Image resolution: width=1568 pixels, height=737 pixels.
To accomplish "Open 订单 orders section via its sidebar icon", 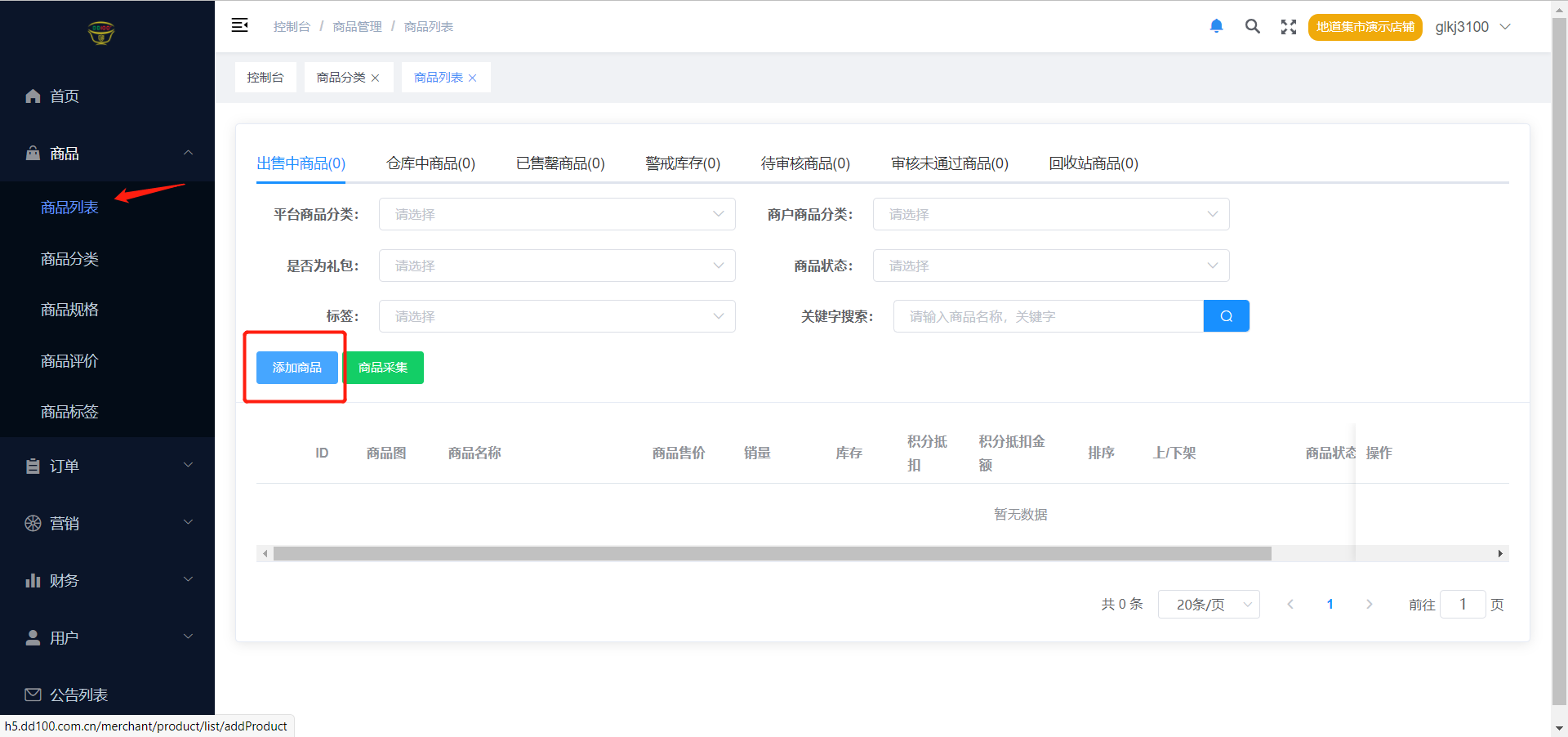I will (x=33, y=466).
